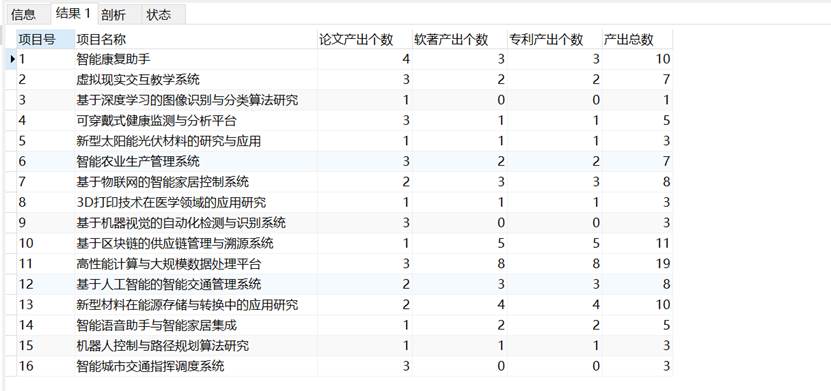831x391 pixels.
Task: Select the 虚拟现实交互教学系统 project name cell
Action: (x=196, y=79)
